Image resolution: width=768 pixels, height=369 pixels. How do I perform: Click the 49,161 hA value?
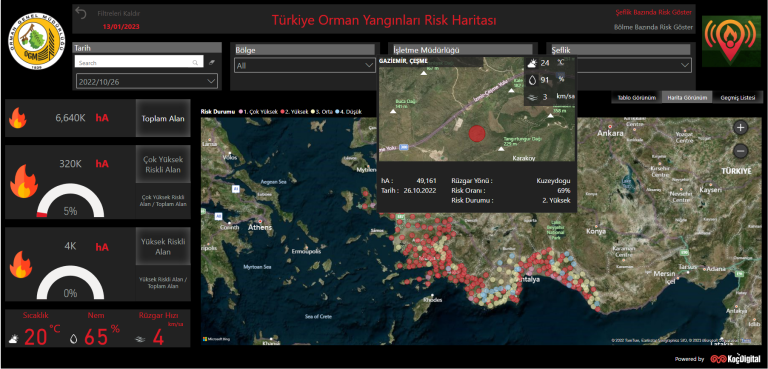point(427,180)
